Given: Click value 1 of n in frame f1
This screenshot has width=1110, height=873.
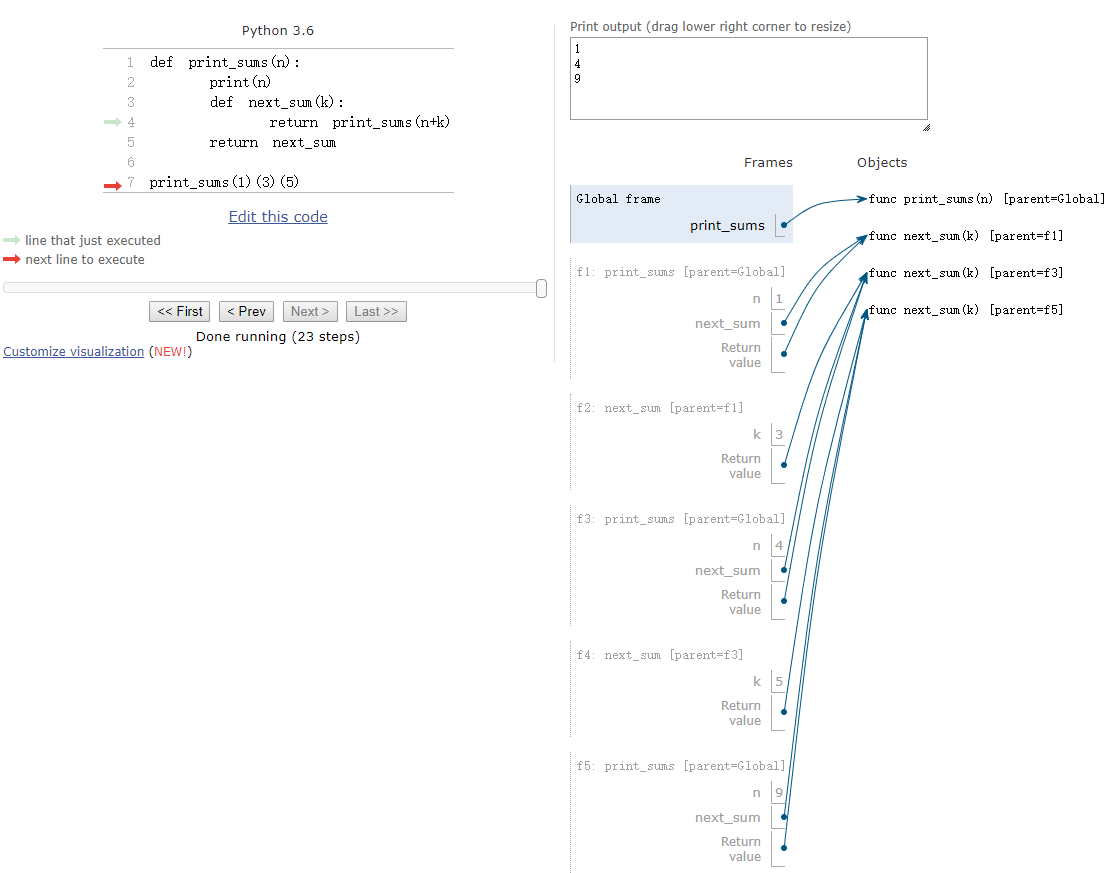Looking at the screenshot, I should coord(779,299).
